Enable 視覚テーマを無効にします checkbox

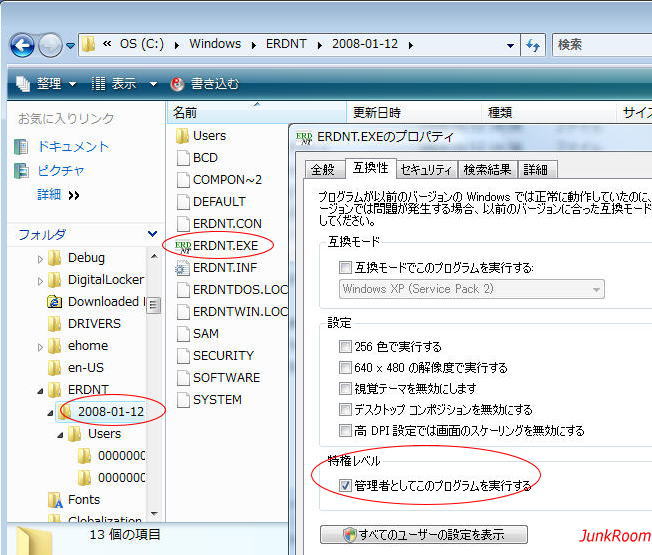click(x=345, y=388)
